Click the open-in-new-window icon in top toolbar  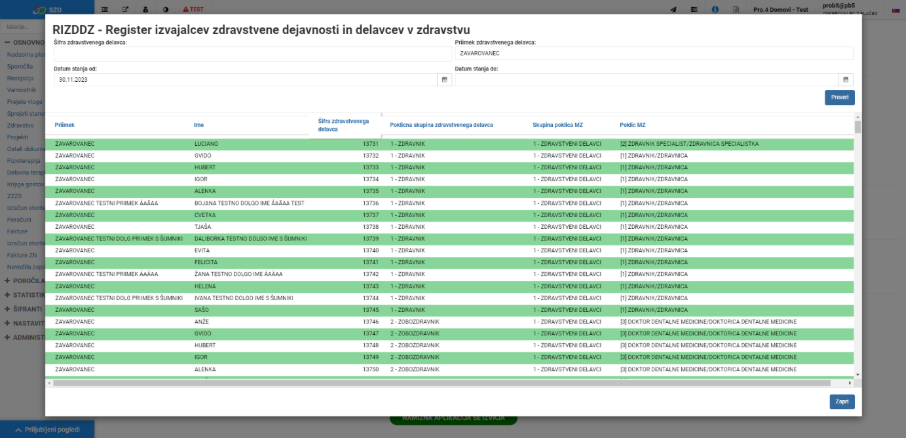point(125,9)
